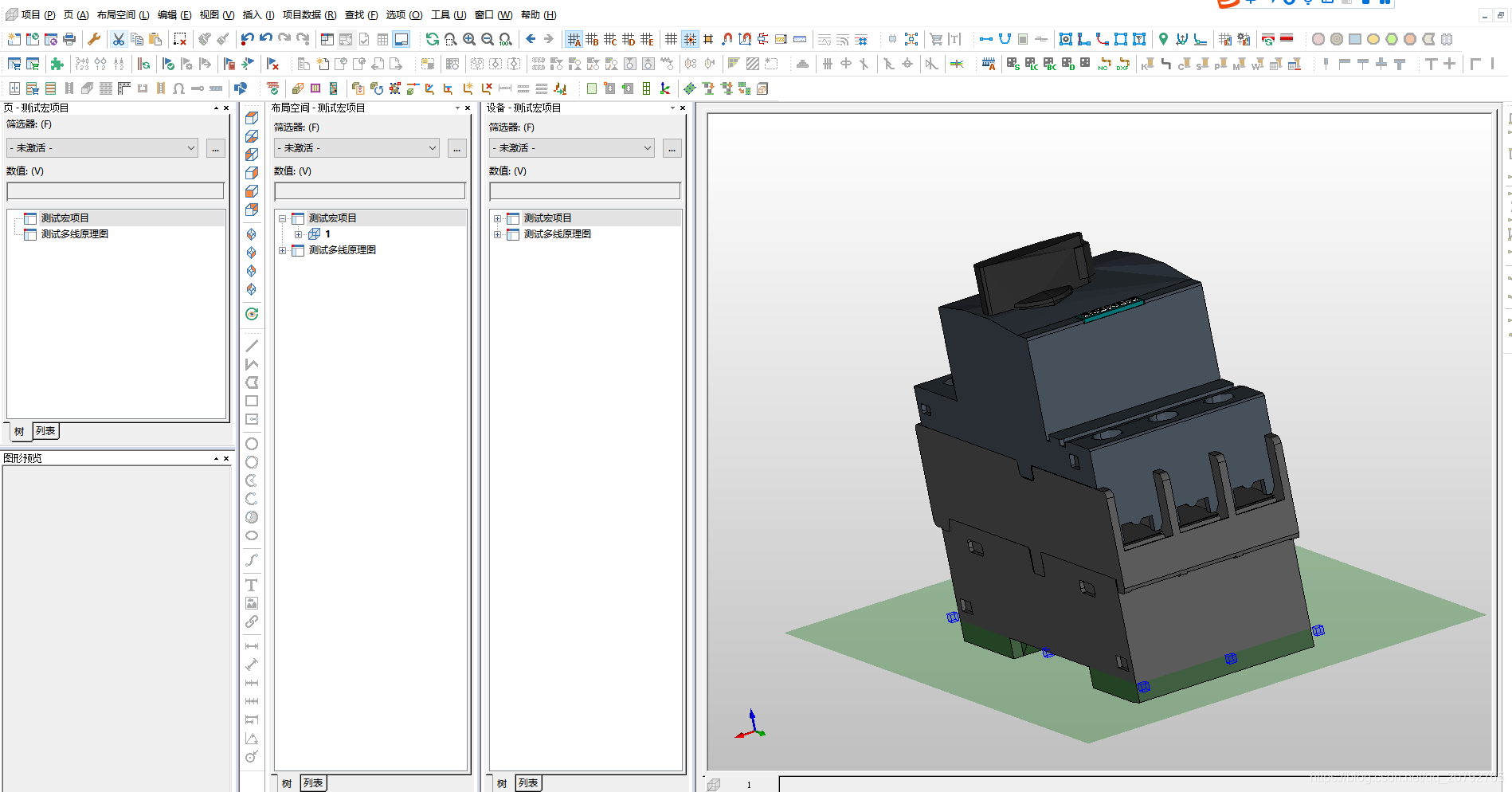Select 测试多线原理图 in the page navigator tree
The height and width of the screenshot is (792, 1512).
click(x=74, y=234)
